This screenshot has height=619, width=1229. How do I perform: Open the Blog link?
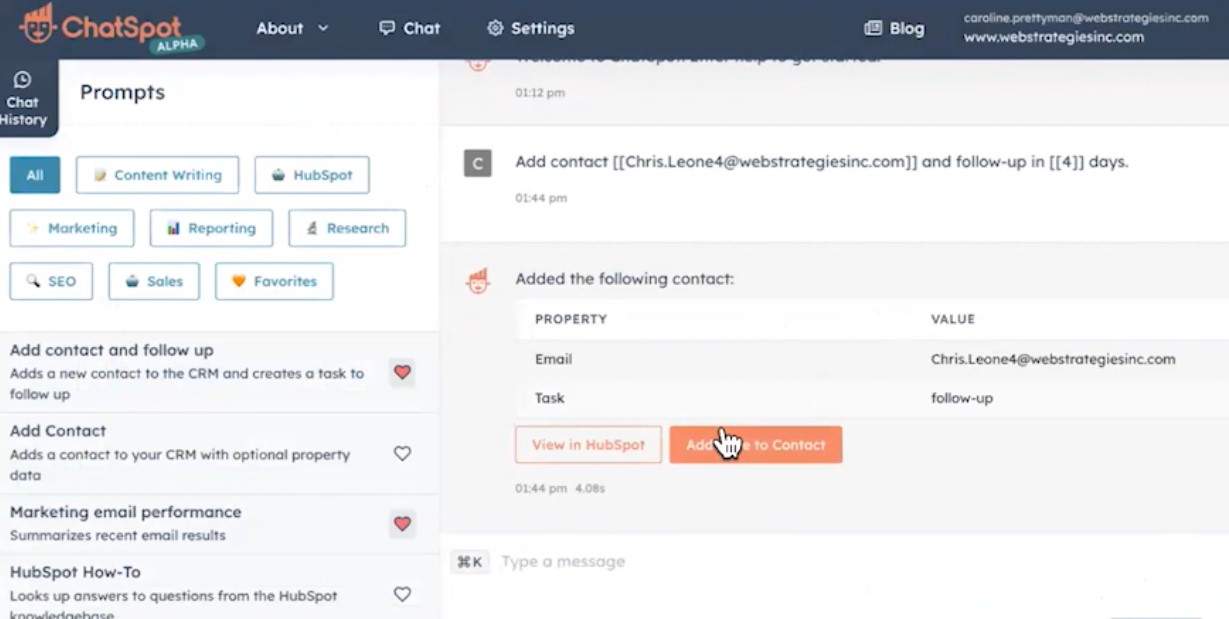pos(894,28)
